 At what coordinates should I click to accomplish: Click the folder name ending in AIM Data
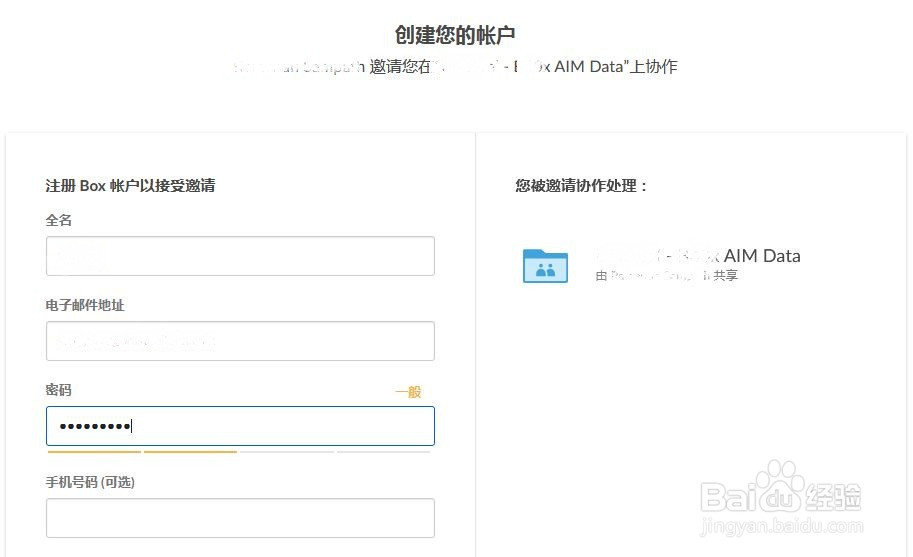click(x=697, y=256)
